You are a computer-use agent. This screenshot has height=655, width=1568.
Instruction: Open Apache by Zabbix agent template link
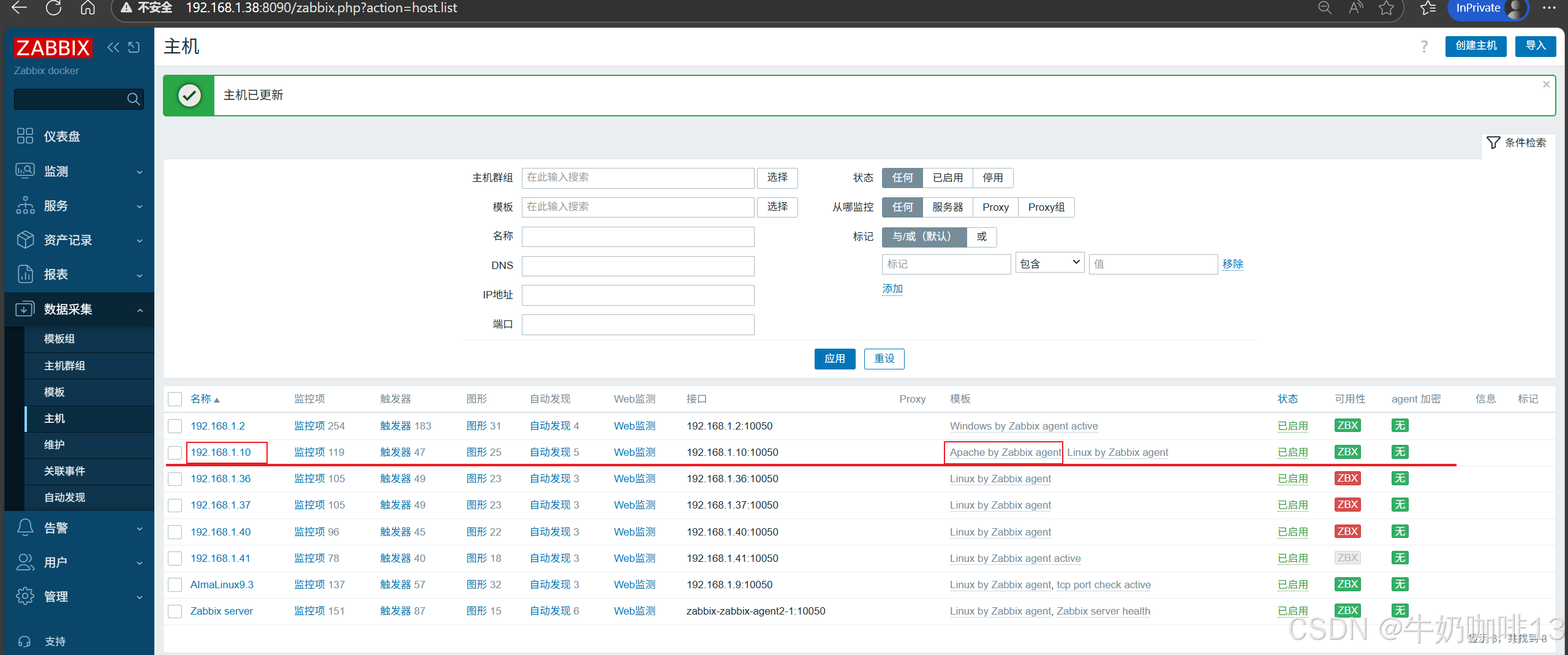(1005, 452)
